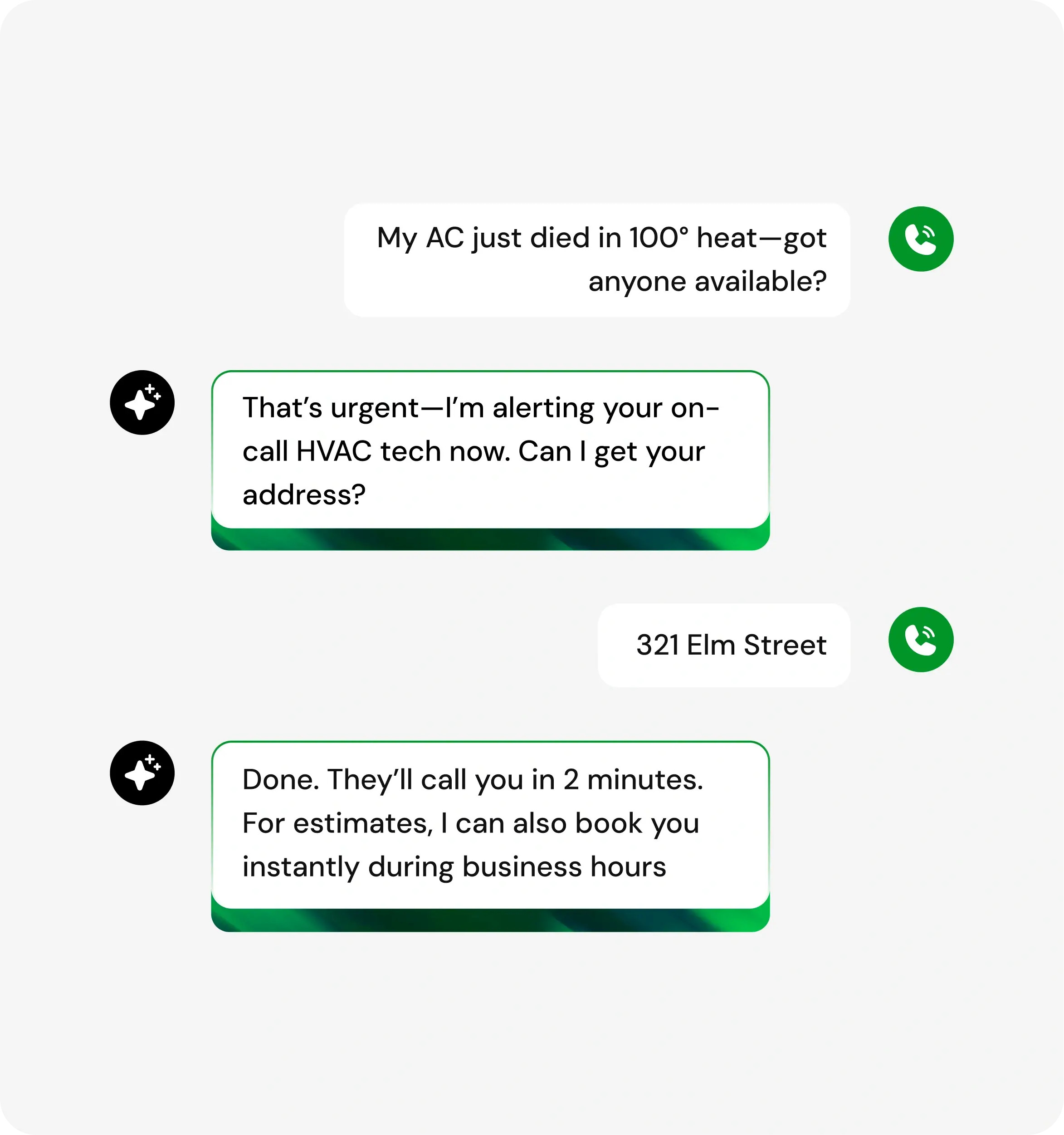Click the word 'address?' in the AI reply
This screenshot has width=1064, height=1135.
click(x=304, y=495)
